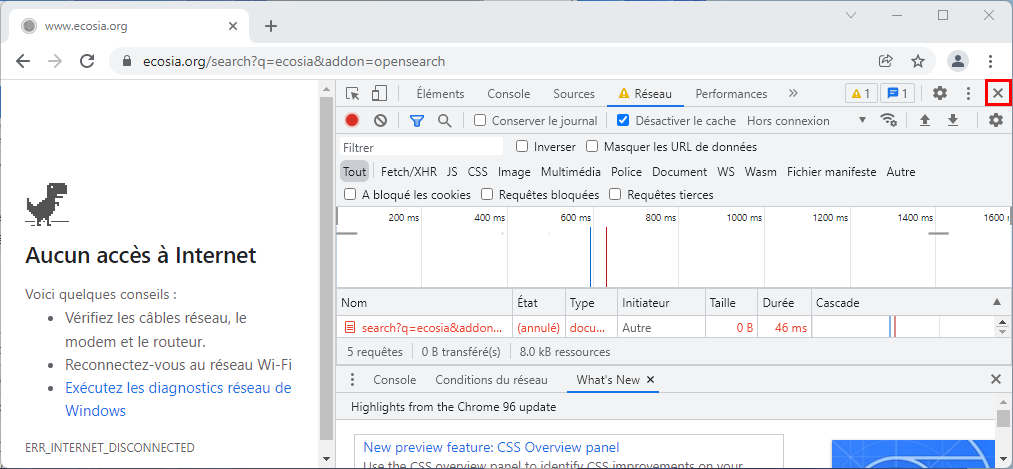This screenshot has height=469, width=1013.
Task: Filter requests by Image
Action: point(514,172)
